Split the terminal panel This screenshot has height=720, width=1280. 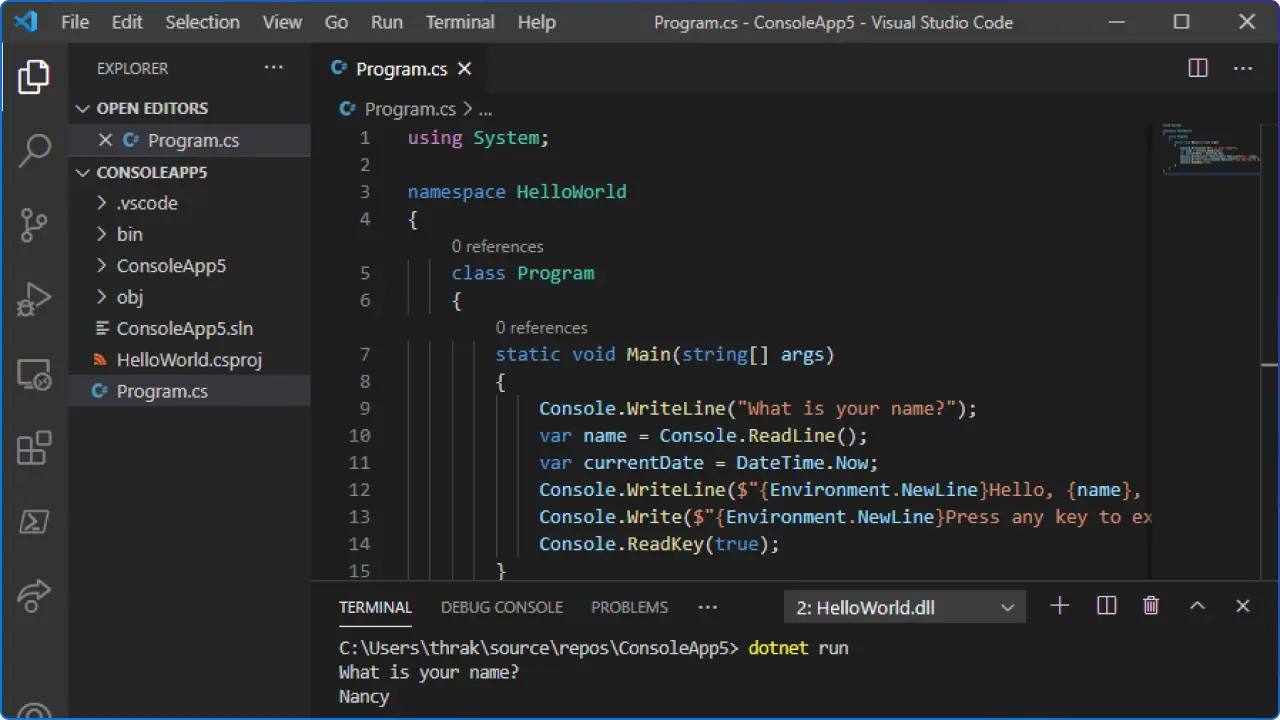[1106, 606]
